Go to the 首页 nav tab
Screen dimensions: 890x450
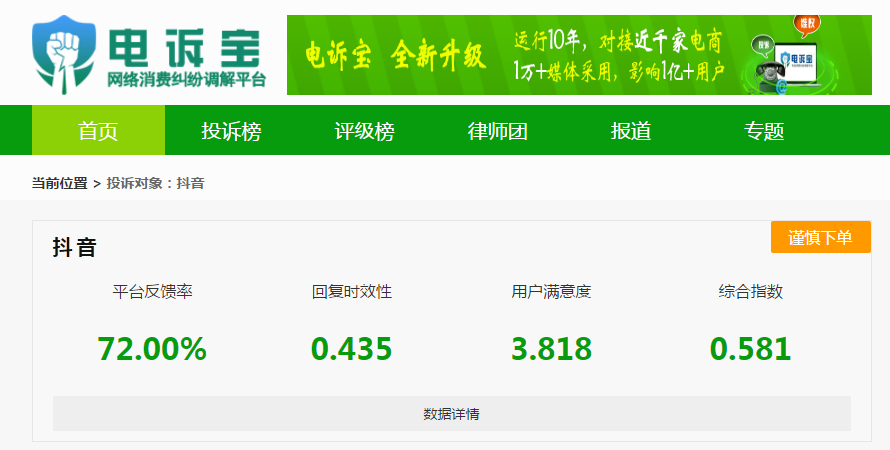[x=98, y=130]
